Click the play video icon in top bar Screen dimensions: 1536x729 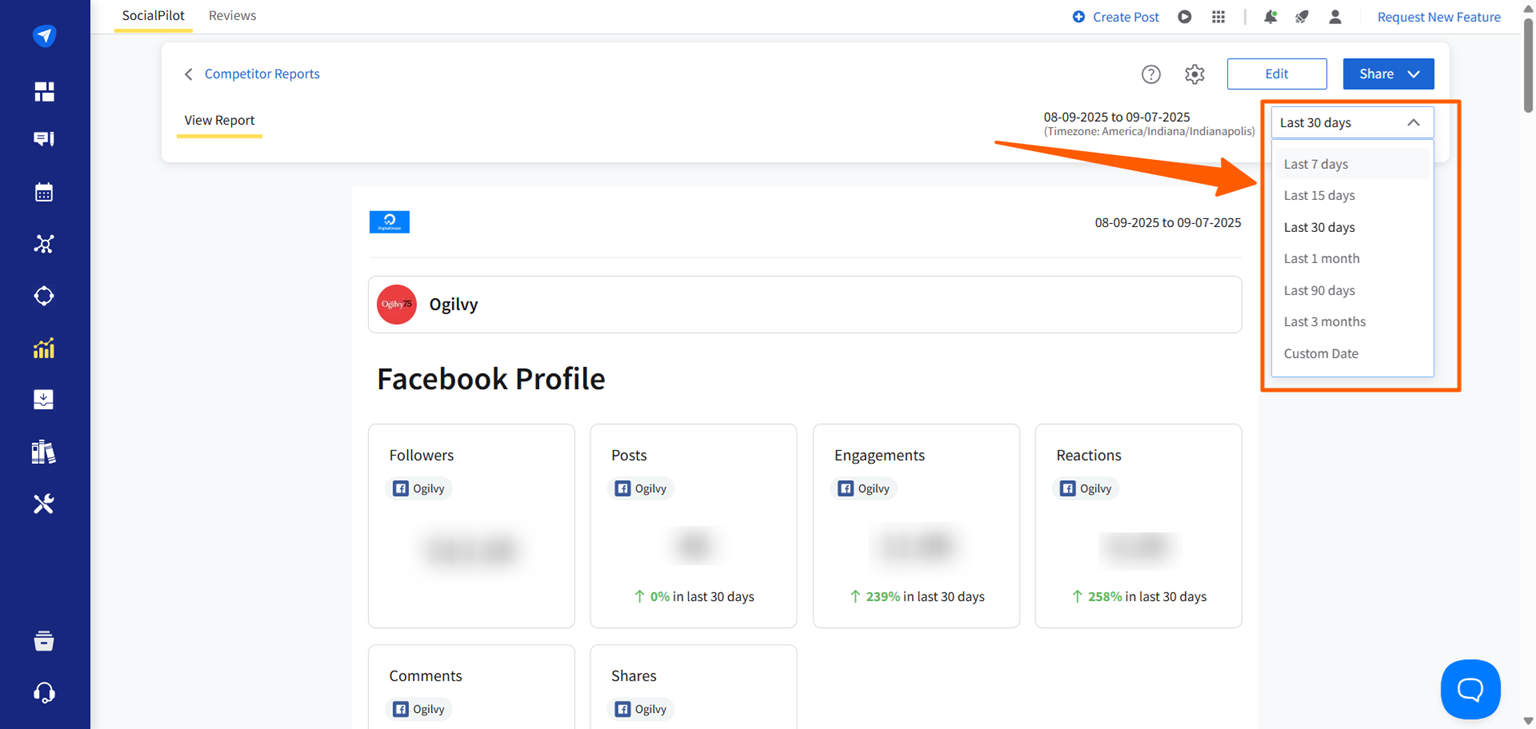pyautogui.click(x=1185, y=17)
